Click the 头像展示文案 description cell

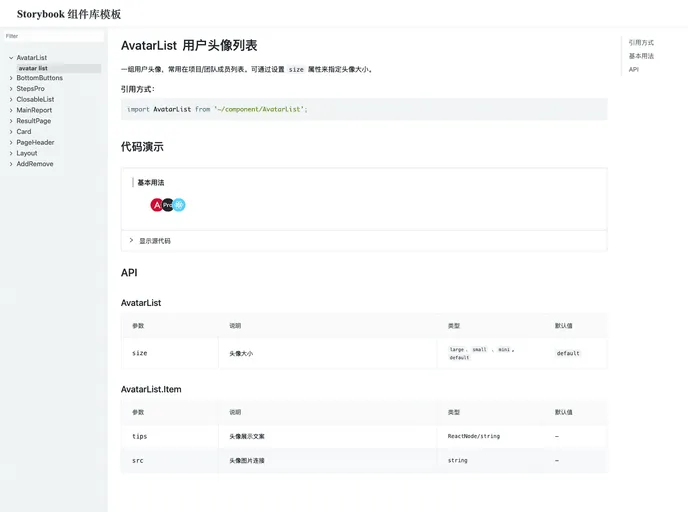click(x=327, y=436)
